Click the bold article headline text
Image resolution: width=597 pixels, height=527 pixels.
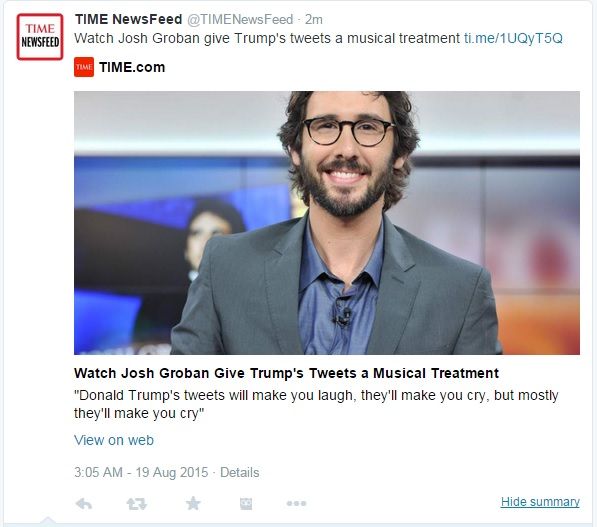click(286, 373)
